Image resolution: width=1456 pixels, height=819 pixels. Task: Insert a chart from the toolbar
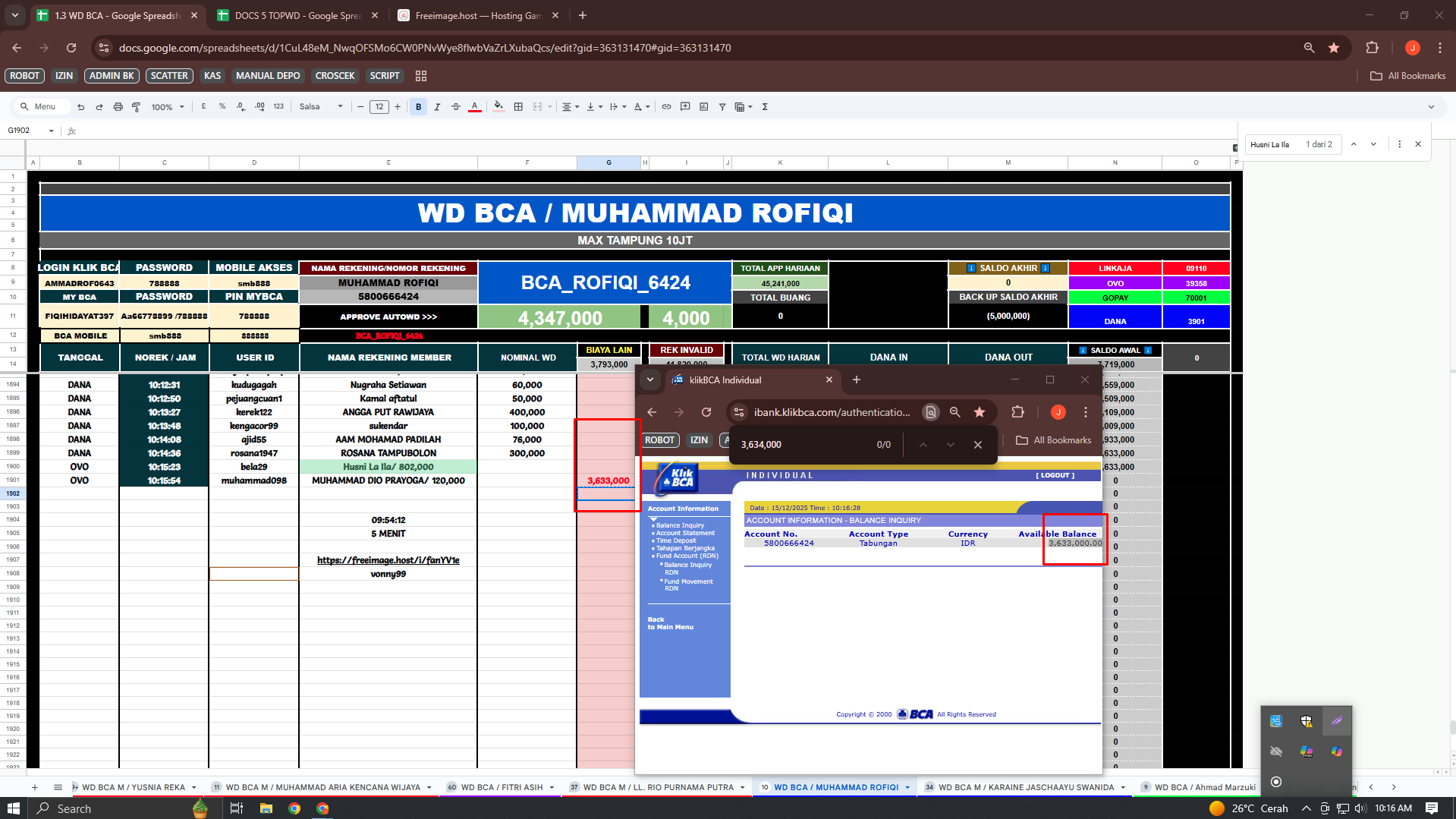click(703, 107)
